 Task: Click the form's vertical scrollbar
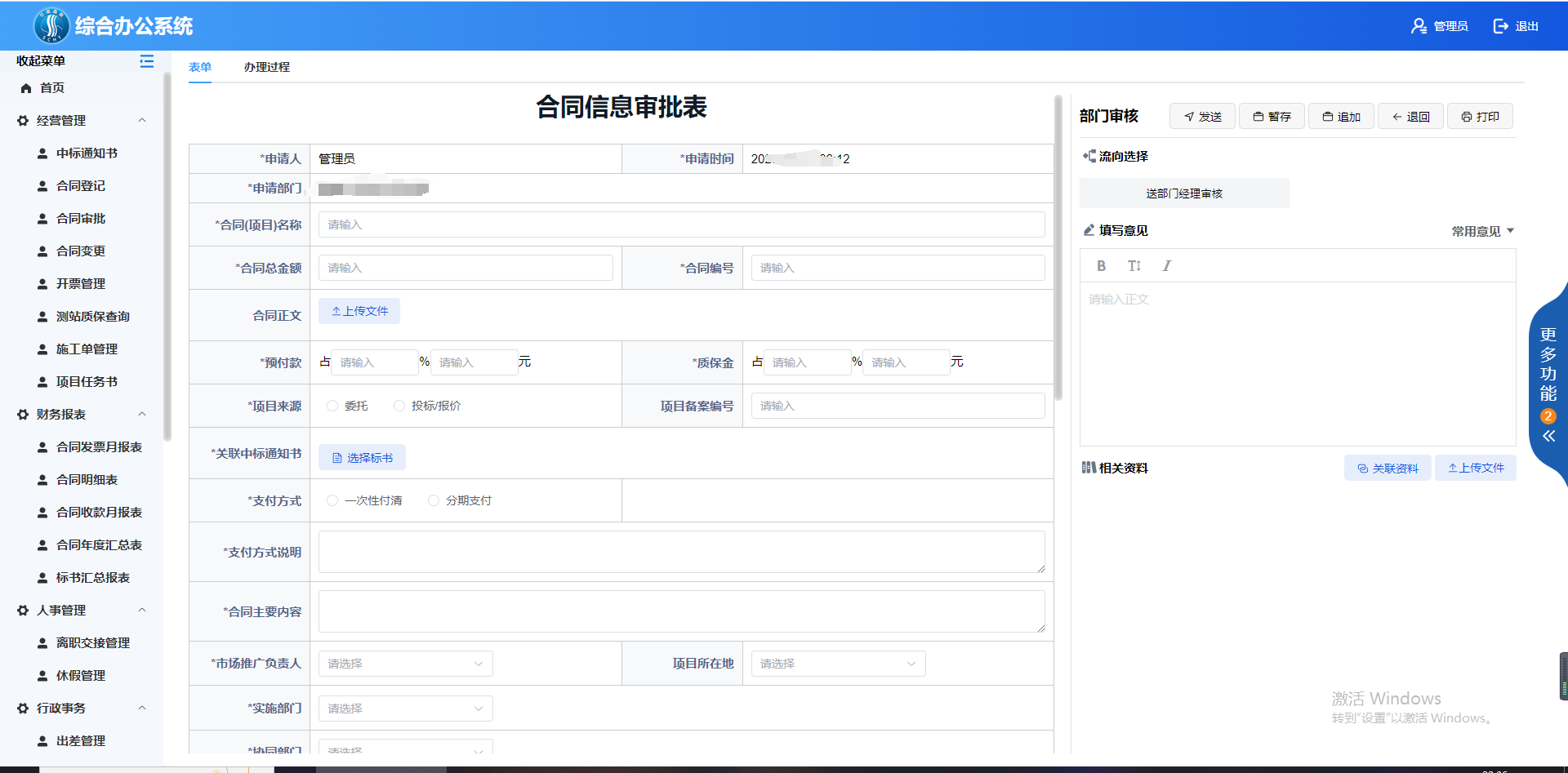pos(1058,248)
